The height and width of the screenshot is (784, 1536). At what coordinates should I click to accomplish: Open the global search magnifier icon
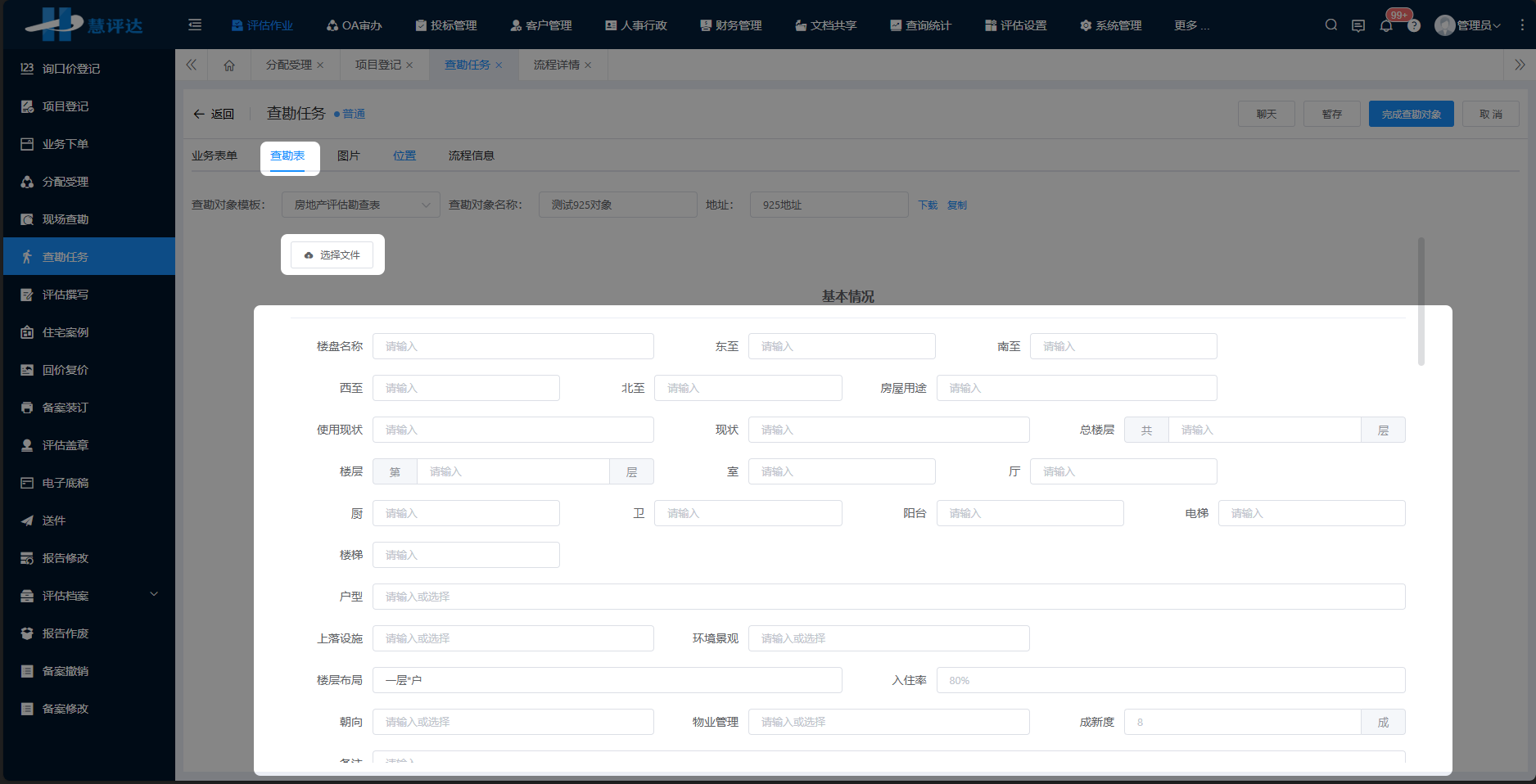click(x=1330, y=25)
